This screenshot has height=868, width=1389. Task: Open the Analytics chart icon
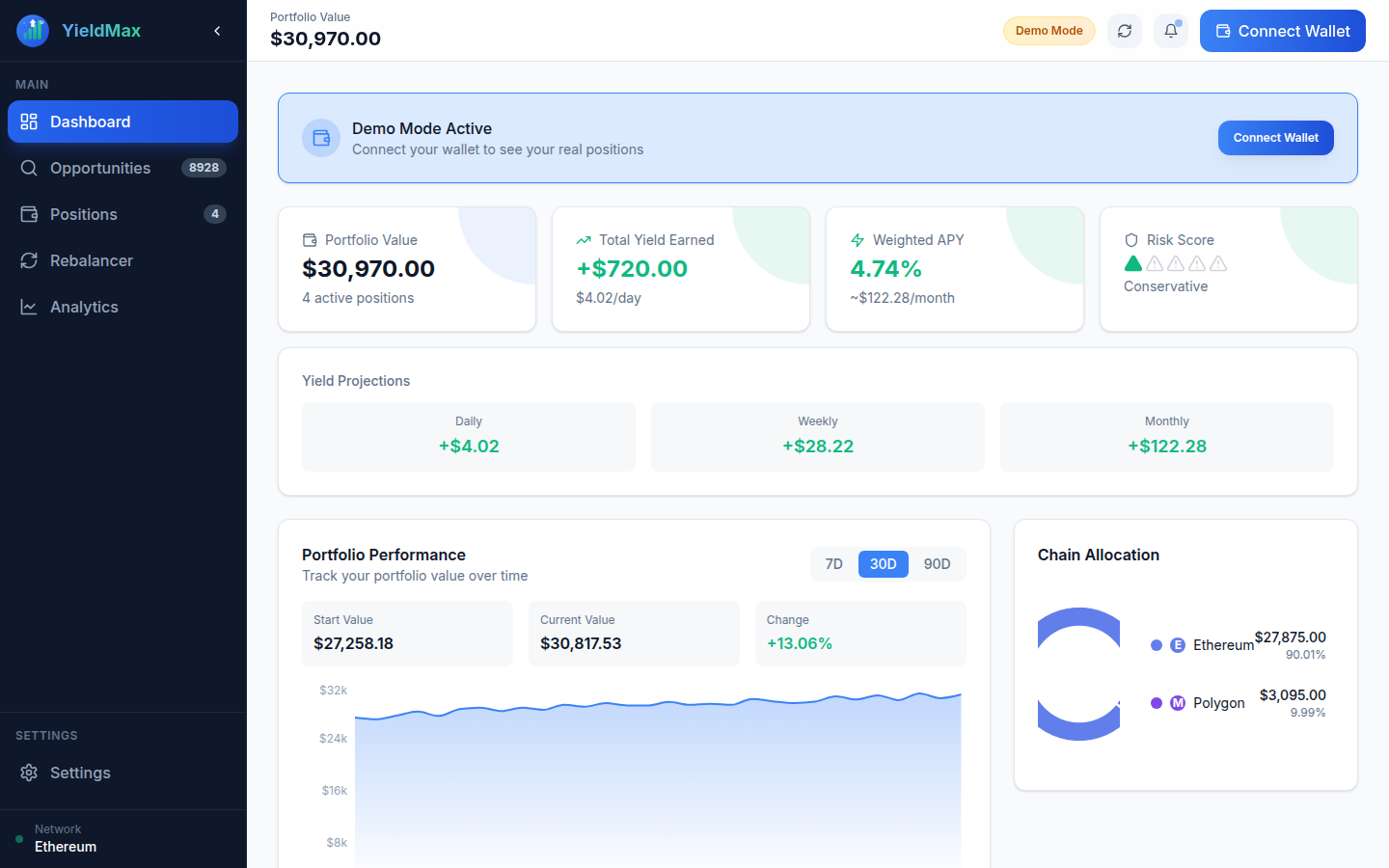pyautogui.click(x=29, y=307)
